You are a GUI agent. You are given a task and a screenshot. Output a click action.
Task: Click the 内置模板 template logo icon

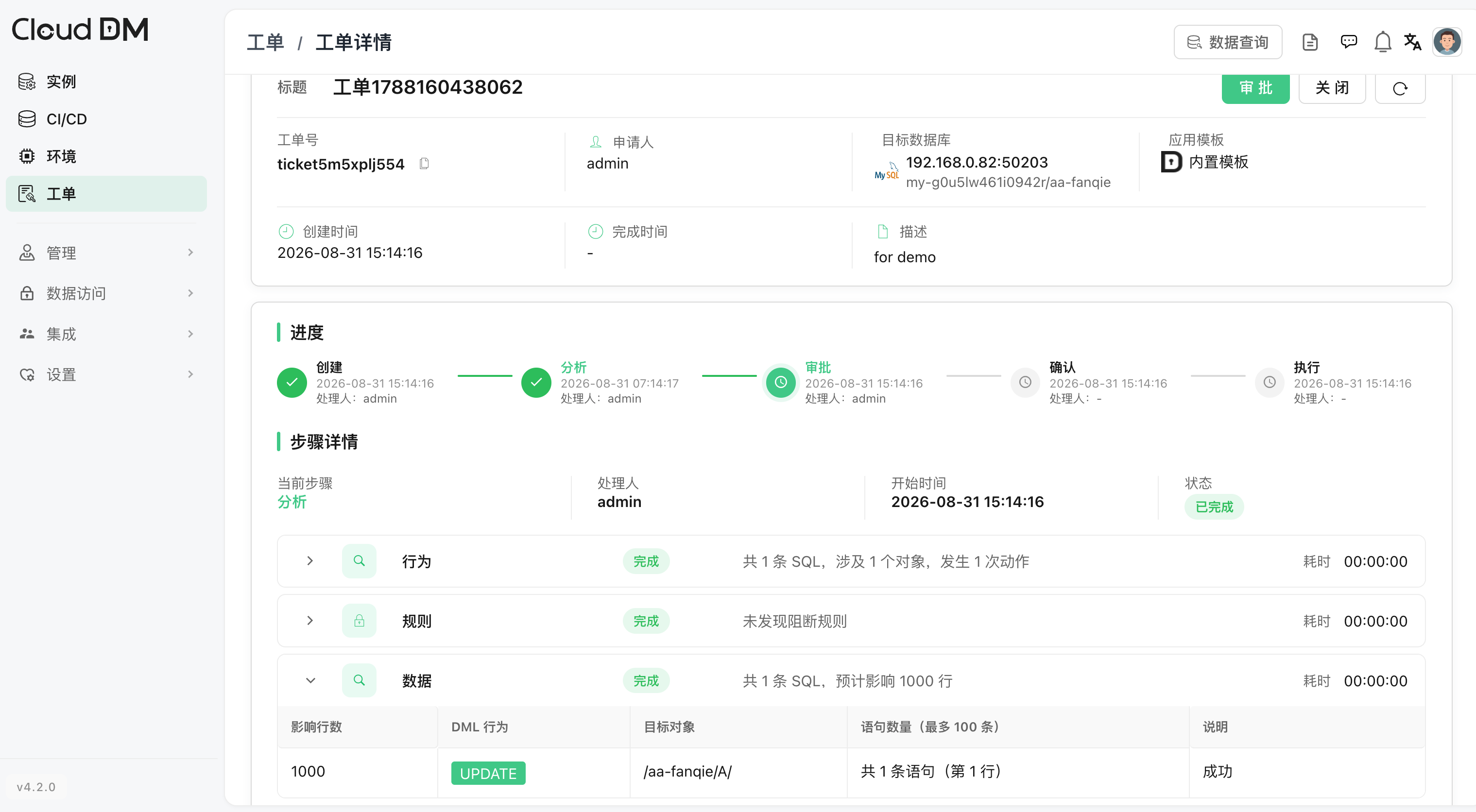[x=1172, y=162]
